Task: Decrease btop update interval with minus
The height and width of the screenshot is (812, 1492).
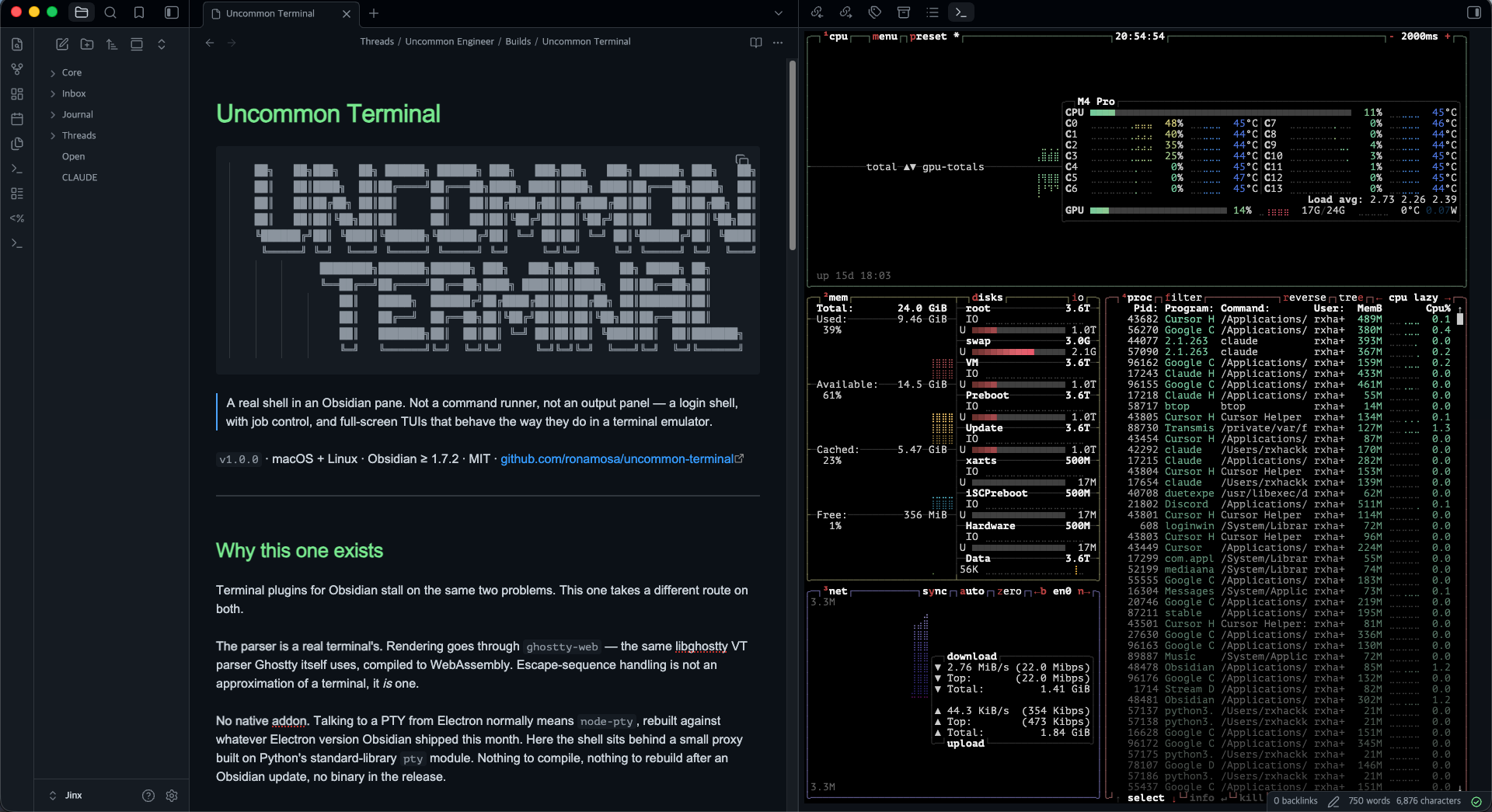Action: (x=1391, y=37)
